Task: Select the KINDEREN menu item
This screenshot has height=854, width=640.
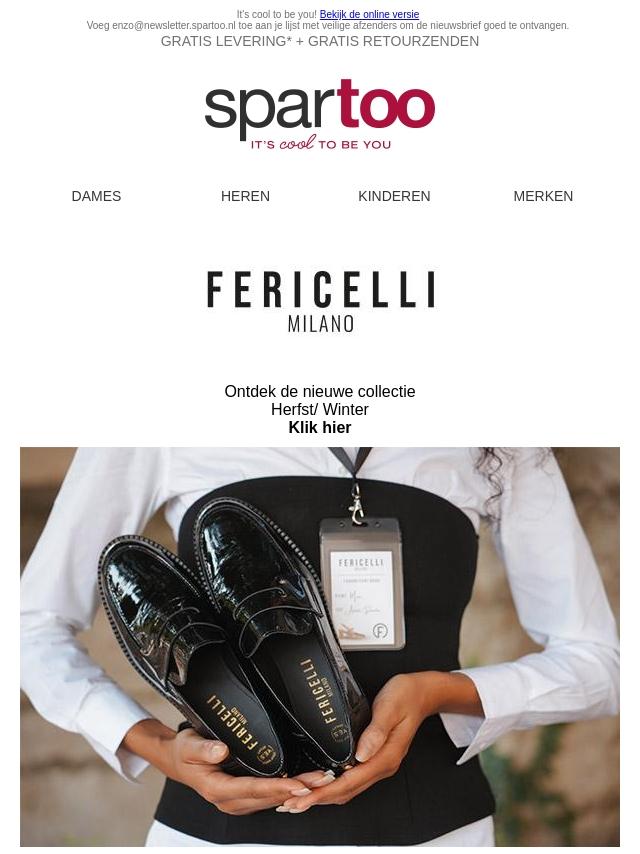Action: pyautogui.click(x=394, y=196)
